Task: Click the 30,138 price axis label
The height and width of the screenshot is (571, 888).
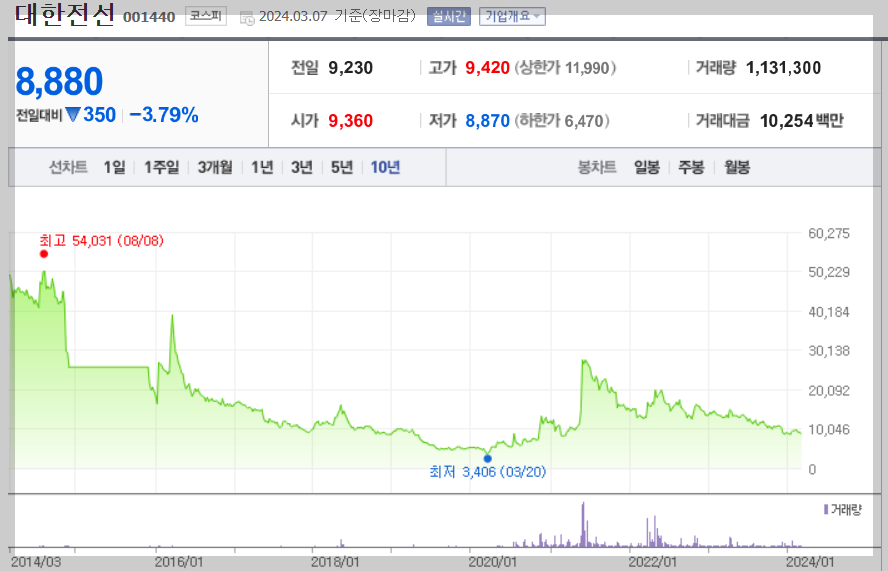Action: click(x=829, y=351)
